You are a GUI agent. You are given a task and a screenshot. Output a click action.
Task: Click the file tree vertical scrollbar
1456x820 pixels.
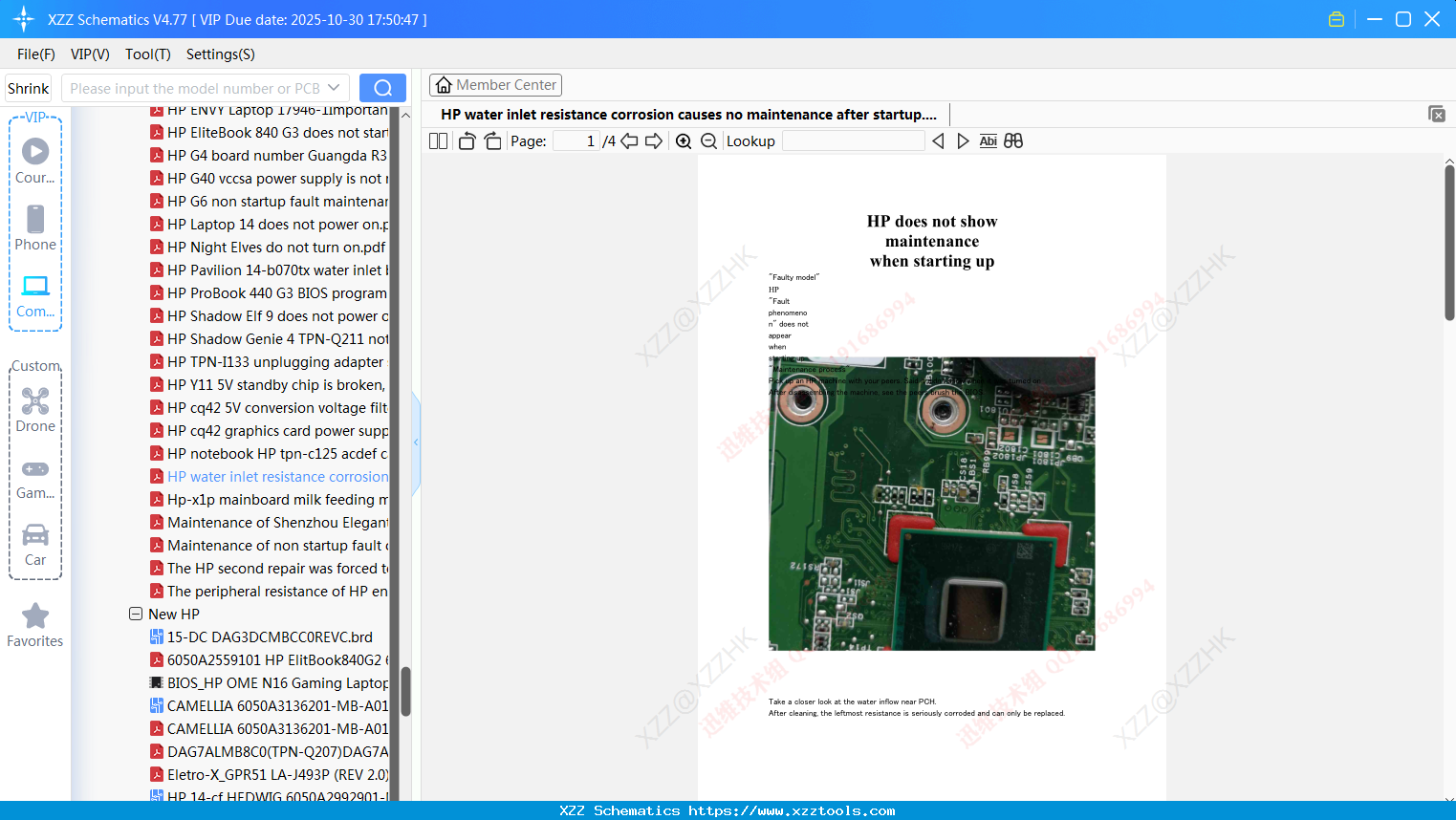click(x=405, y=690)
